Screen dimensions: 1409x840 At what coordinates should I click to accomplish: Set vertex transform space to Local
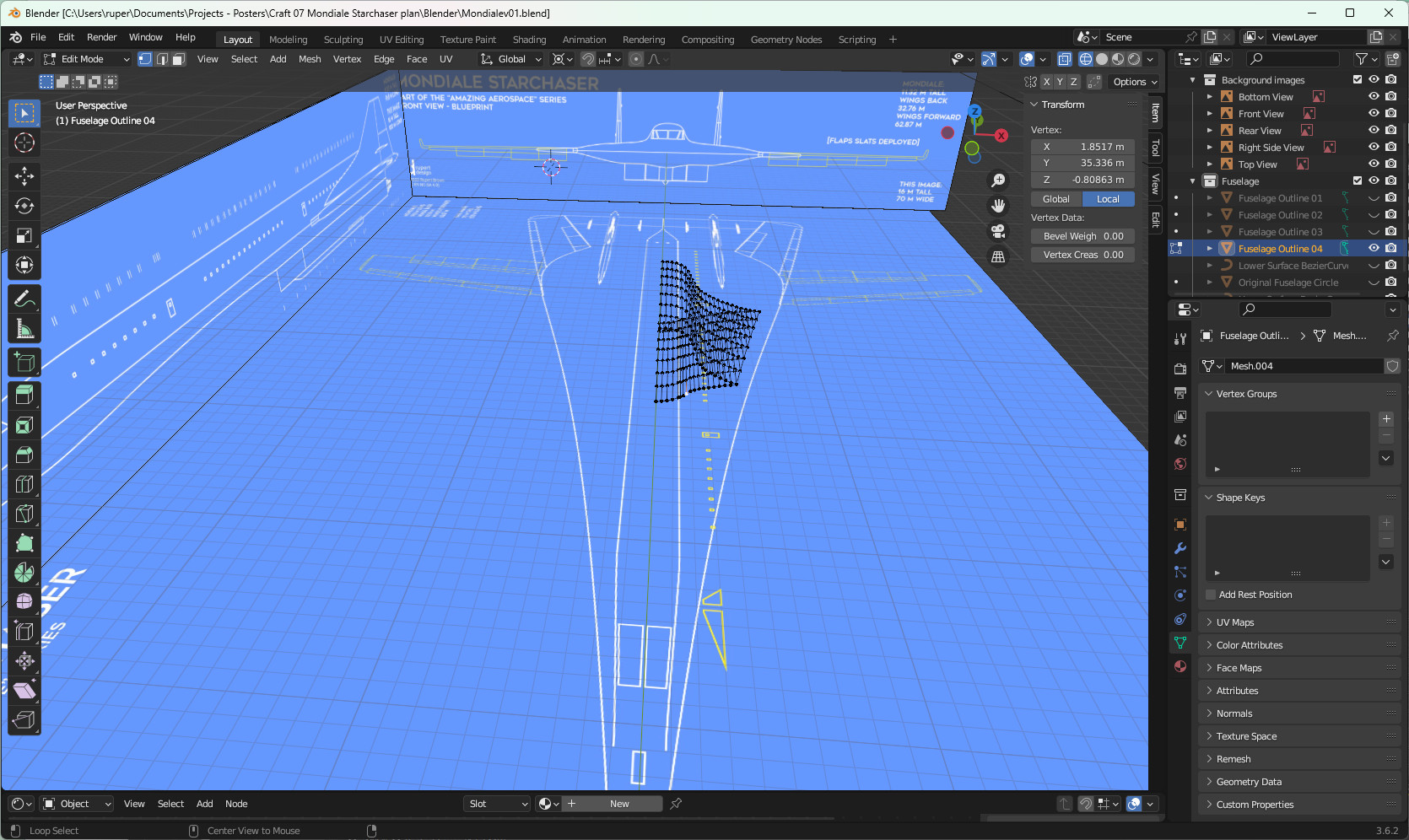(1109, 199)
